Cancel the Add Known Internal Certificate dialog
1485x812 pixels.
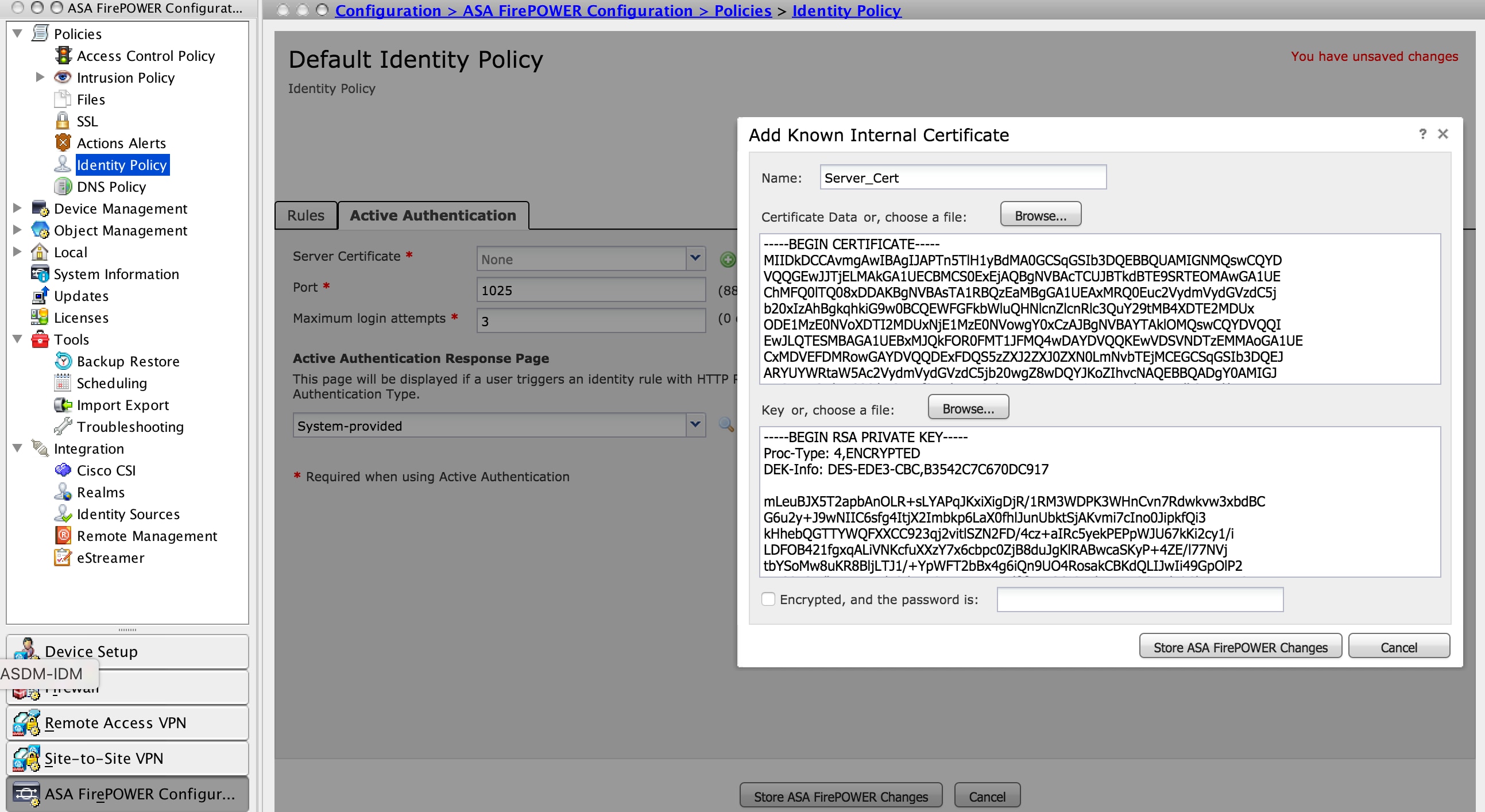(1398, 647)
